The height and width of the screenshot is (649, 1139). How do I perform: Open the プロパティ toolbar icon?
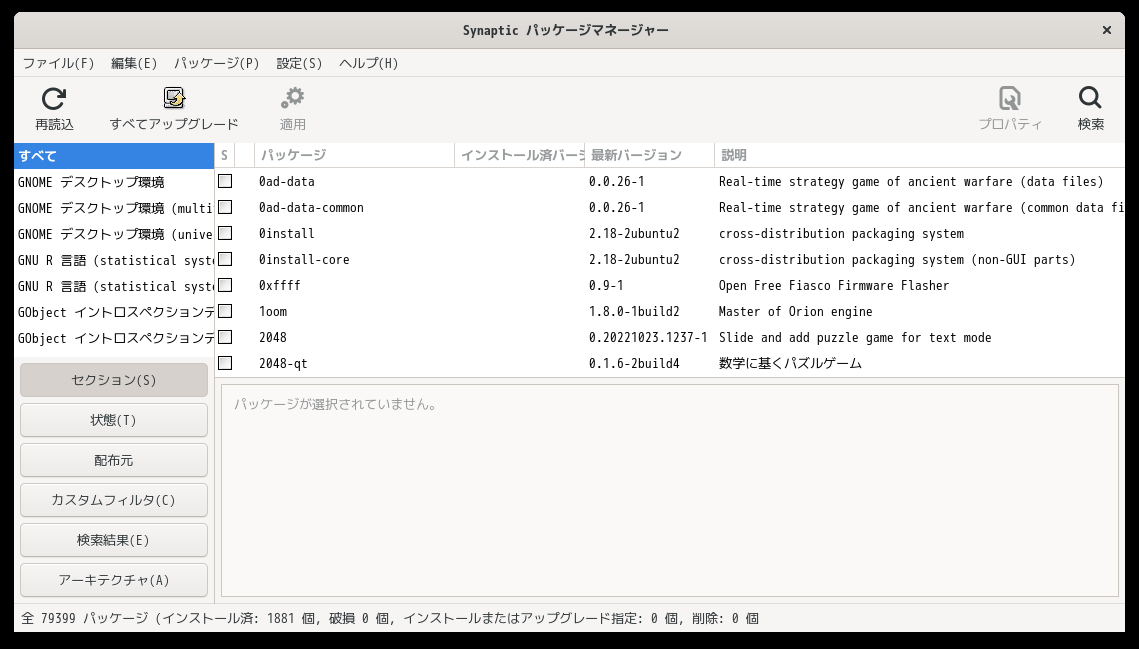tap(1010, 100)
